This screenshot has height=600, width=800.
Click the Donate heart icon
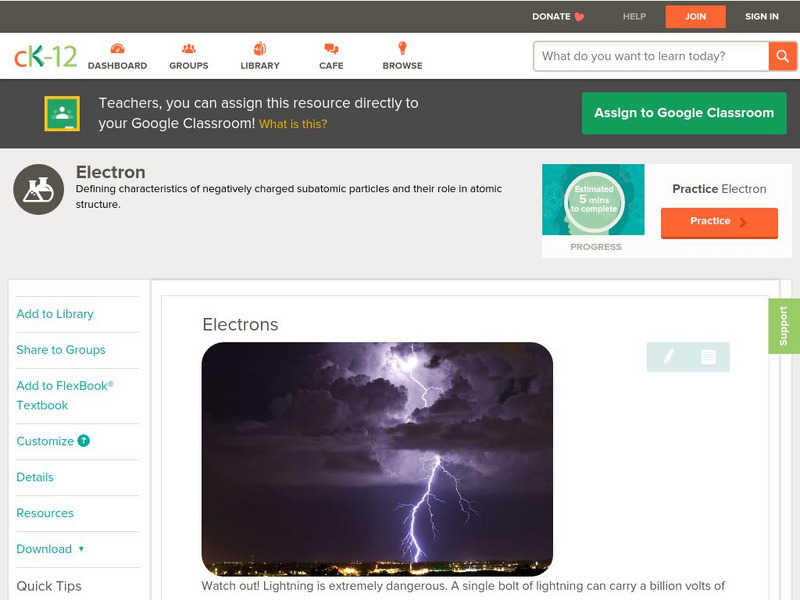coord(579,17)
